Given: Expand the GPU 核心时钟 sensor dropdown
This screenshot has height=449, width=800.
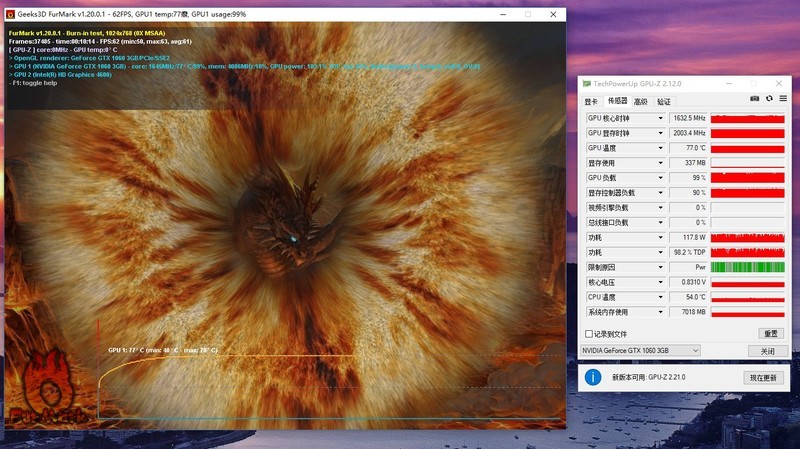Looking at the screenshot, I should click(660, 118).
